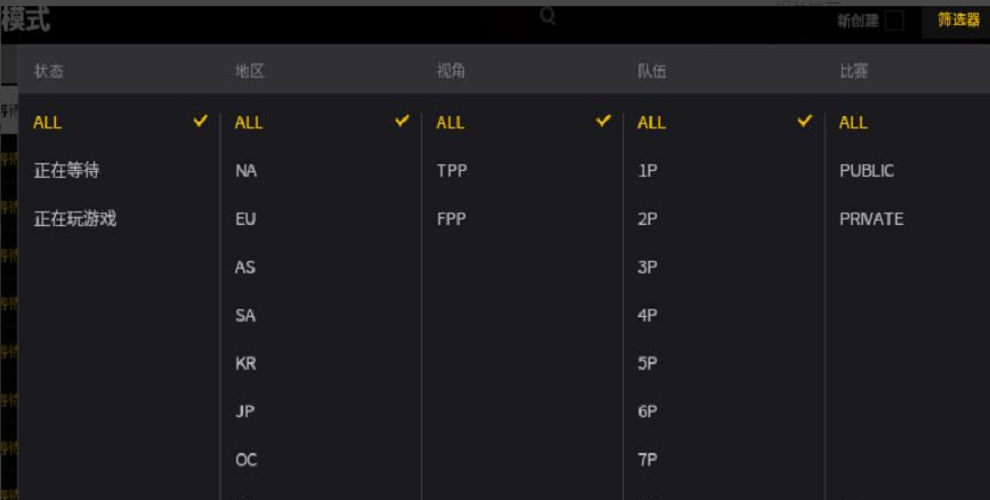Toggle the 新创建 checkbox
Image resolution: width=990 pixels, height=500 pixels.
893,20
